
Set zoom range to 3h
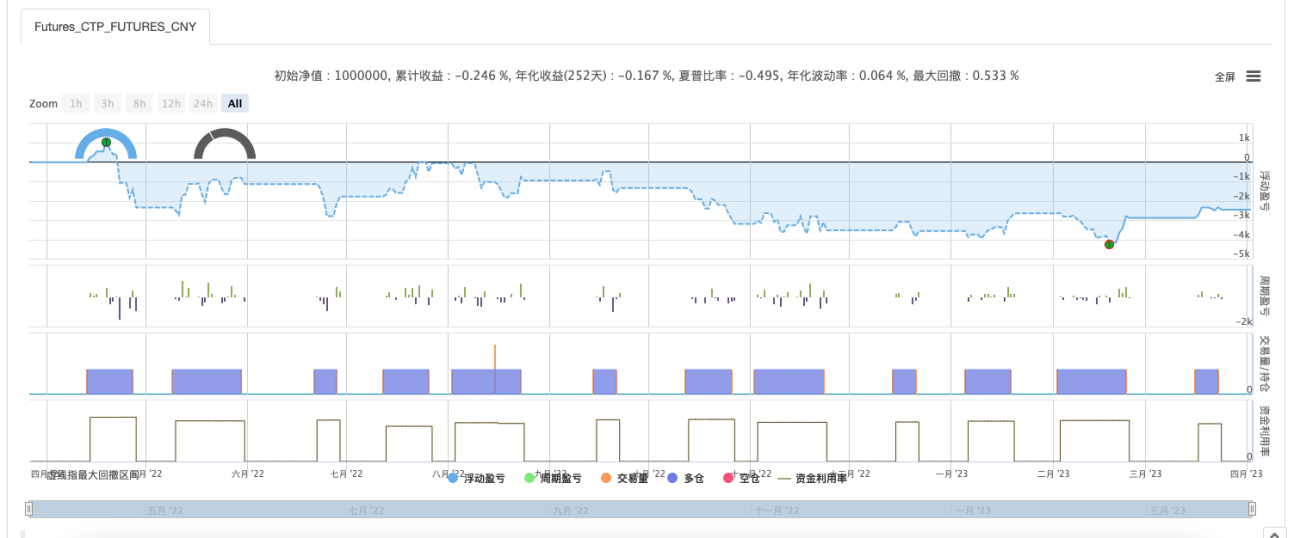click(107, 103)
